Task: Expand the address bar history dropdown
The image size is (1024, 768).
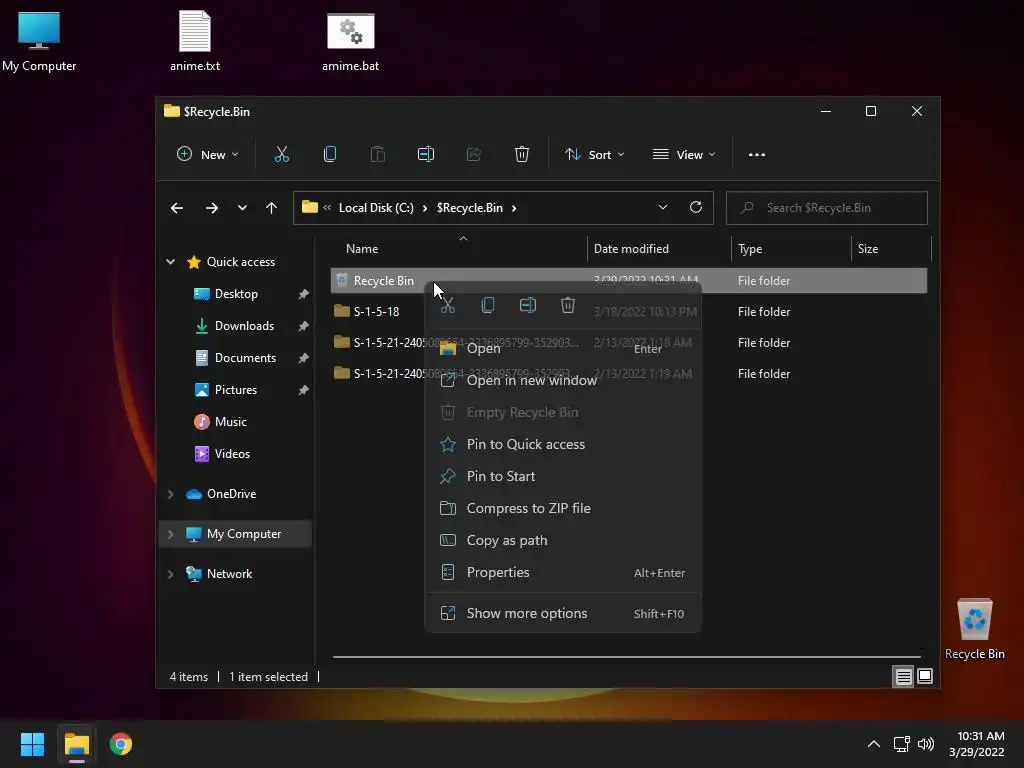Action: [x=663, y=207]
